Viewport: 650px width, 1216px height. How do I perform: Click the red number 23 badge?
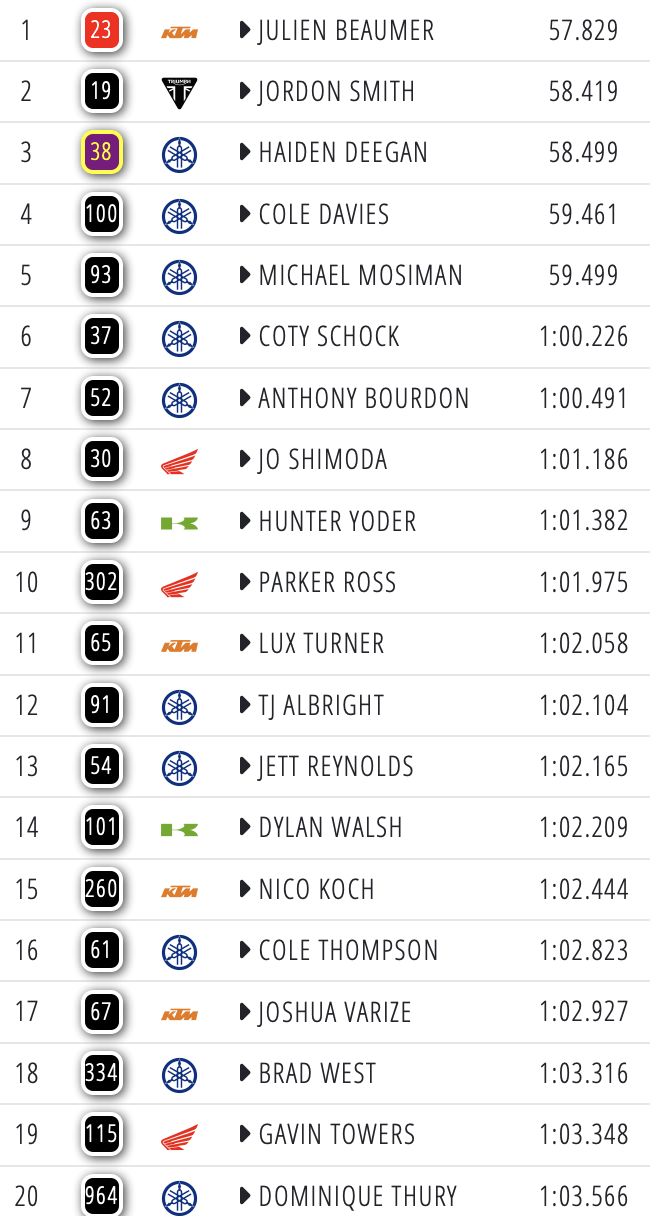(101, 31)
